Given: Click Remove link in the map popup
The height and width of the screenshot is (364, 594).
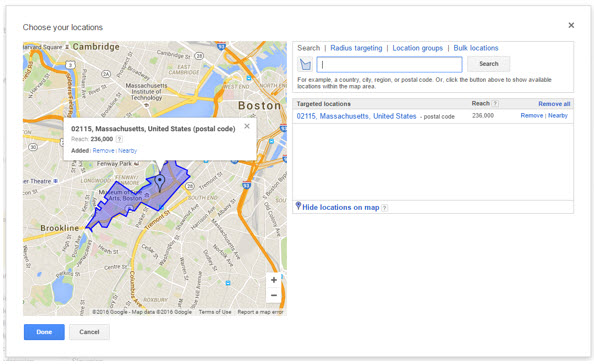Looking at the screenshot, I should click(x=103, y=151).
